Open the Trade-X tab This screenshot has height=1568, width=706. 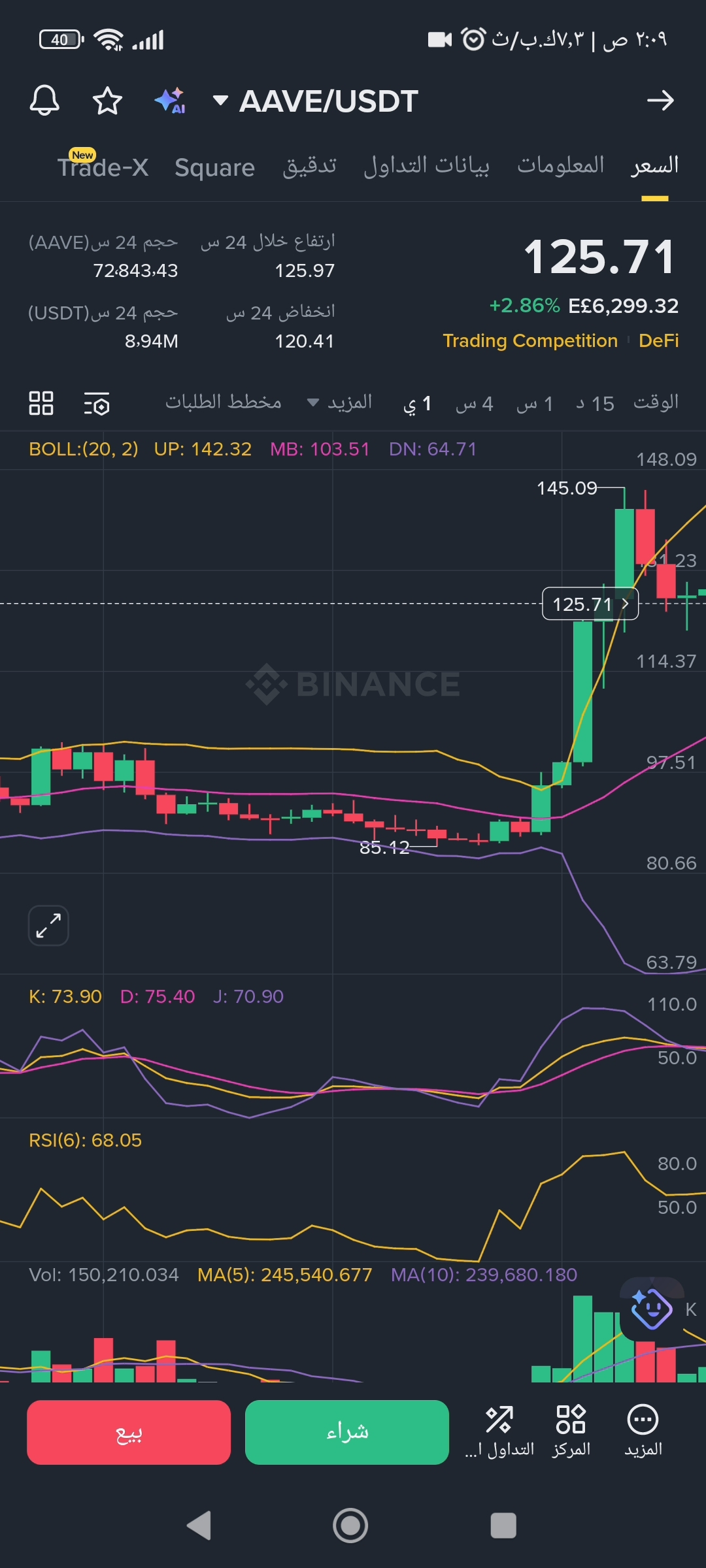tap(103, 167)
